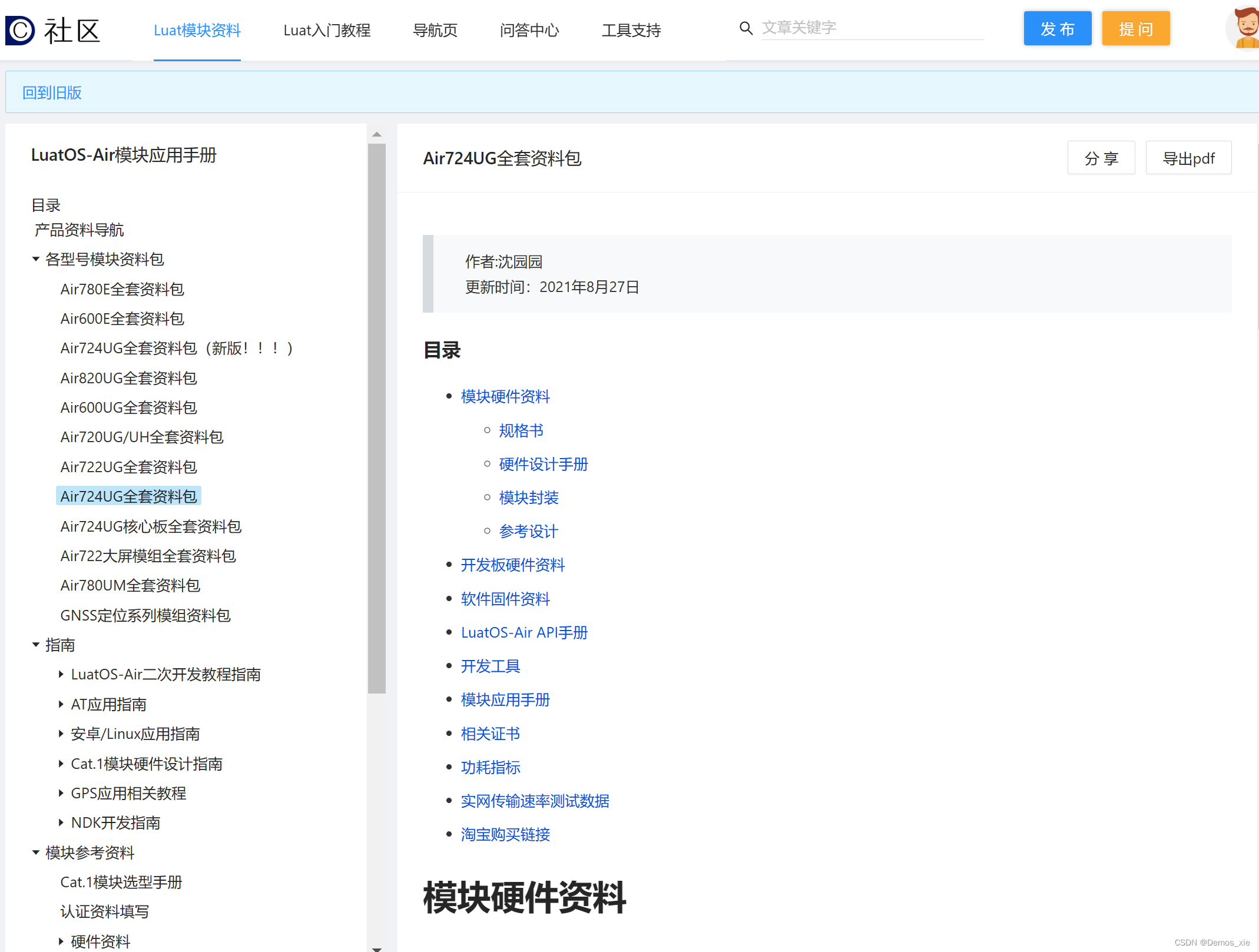Expand the 硬件资料 node

pyautogui.click(x=61, y=941)
